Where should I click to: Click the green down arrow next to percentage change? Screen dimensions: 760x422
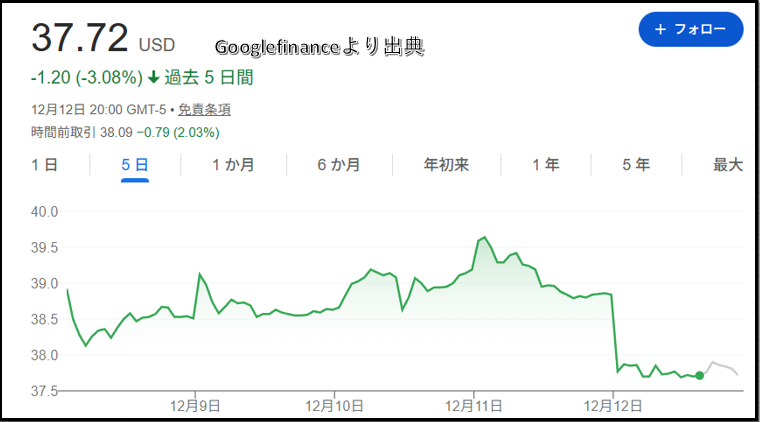153,77
